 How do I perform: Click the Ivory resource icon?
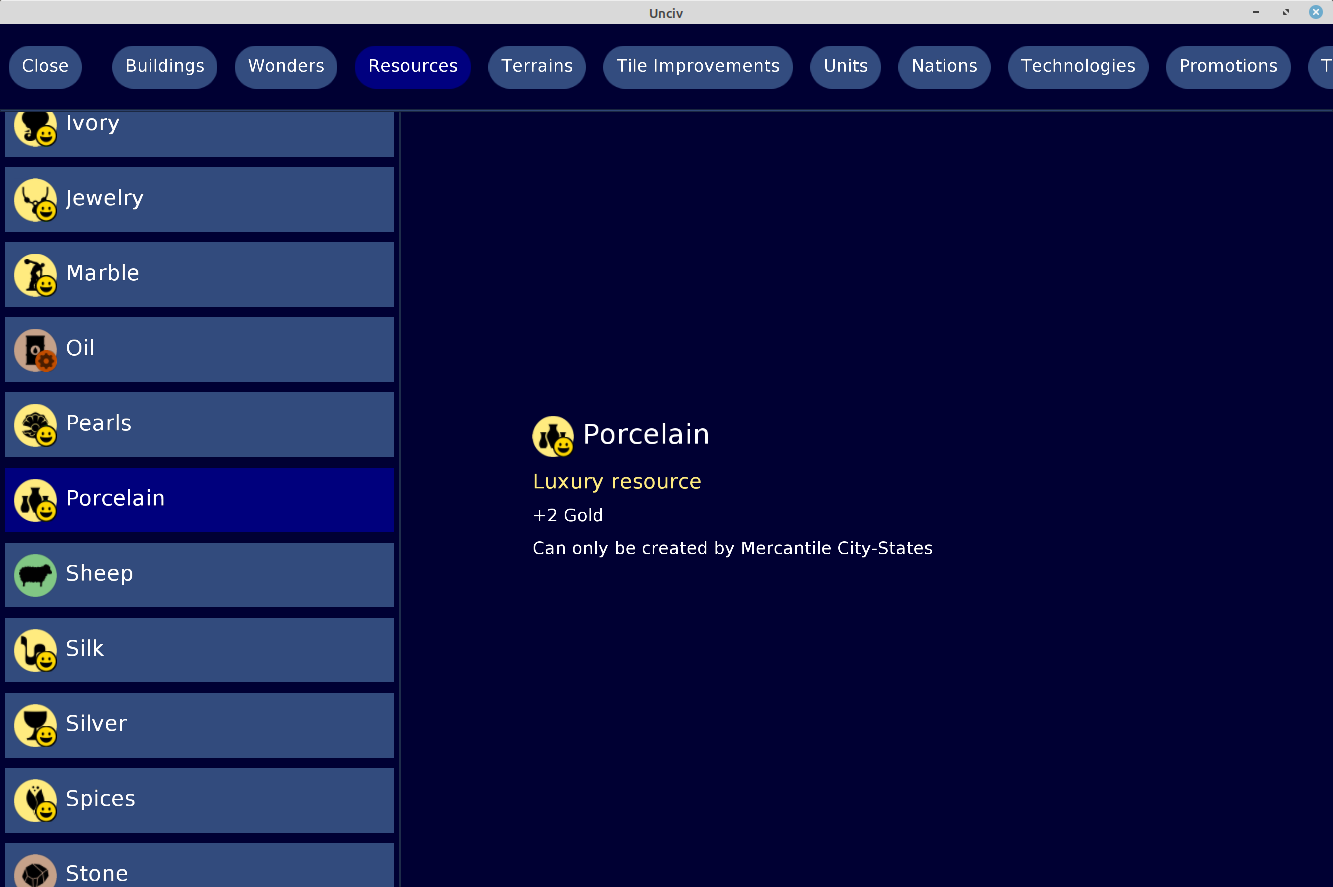36,127
